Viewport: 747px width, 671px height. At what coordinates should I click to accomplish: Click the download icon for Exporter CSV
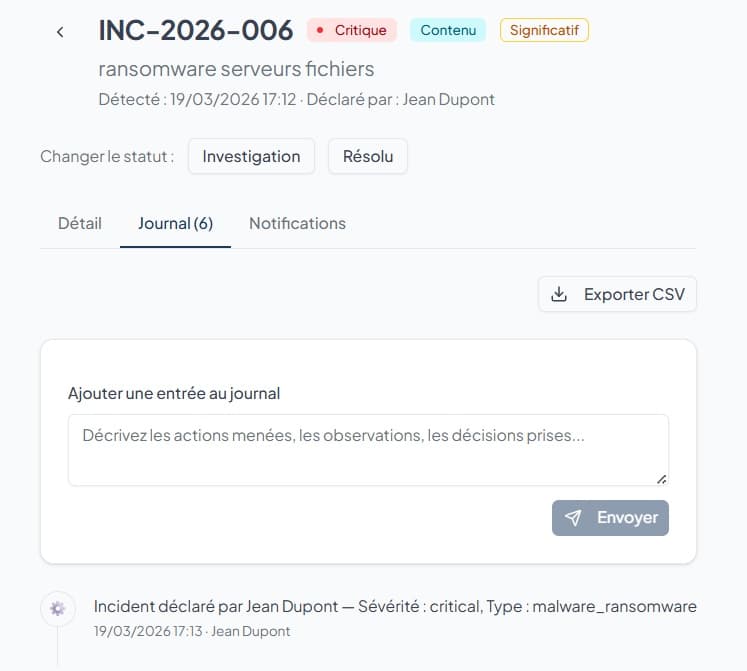pos(560,294)
